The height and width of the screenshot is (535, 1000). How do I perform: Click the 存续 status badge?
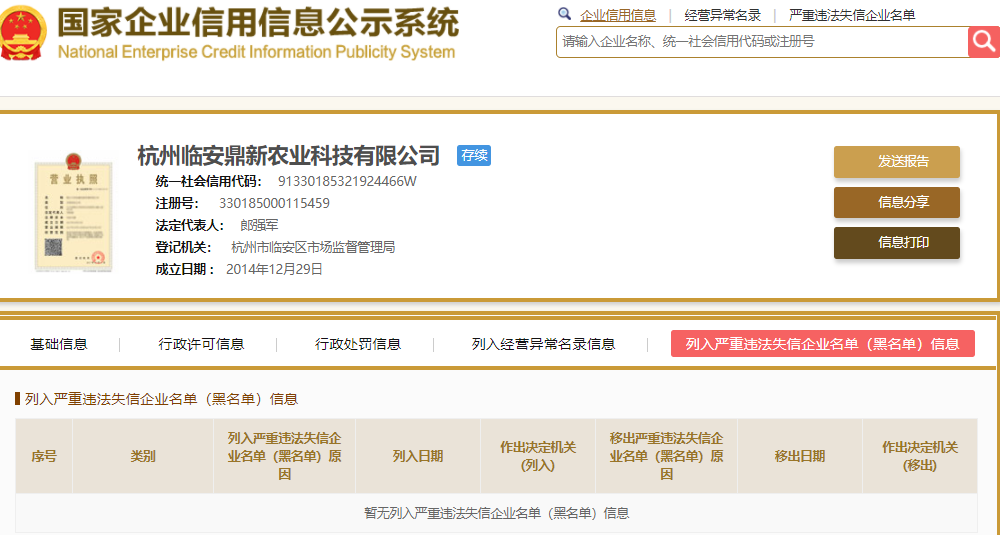coord(474,156)
